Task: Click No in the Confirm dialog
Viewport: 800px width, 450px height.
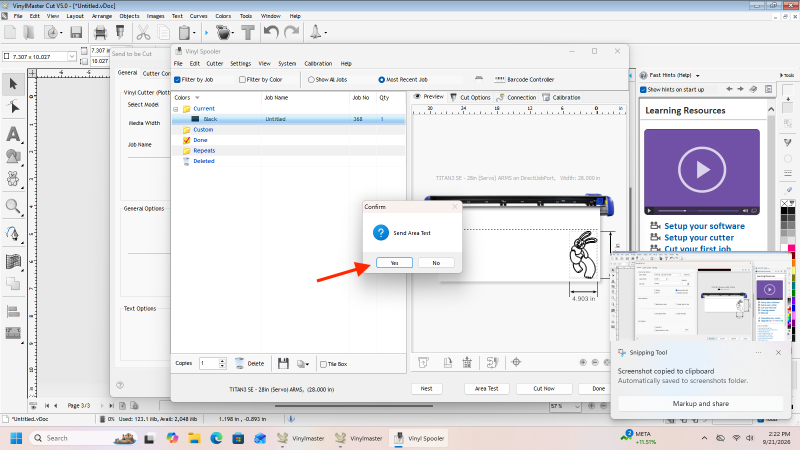Action: [436, 263]
